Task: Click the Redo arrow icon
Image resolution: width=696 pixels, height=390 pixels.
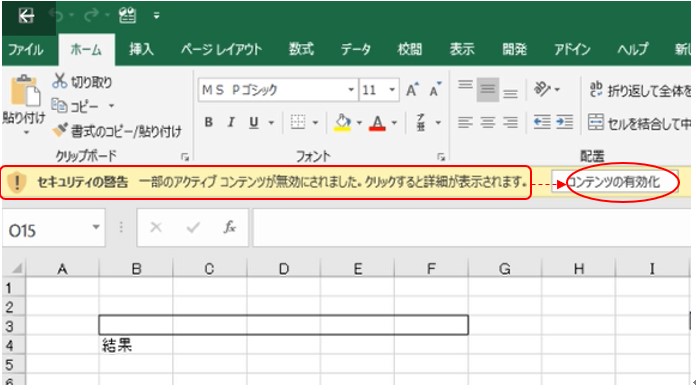Action: (x=91, y=16)
